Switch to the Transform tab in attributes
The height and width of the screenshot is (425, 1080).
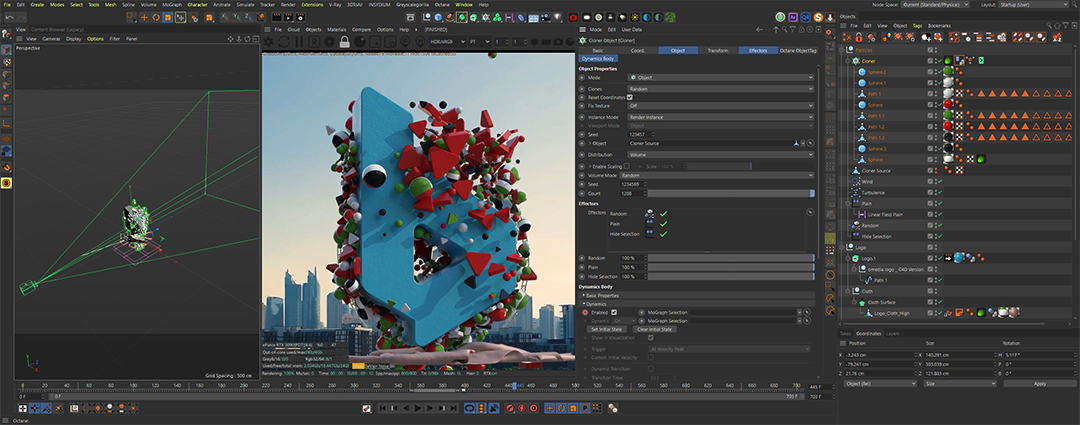point(717,50)
